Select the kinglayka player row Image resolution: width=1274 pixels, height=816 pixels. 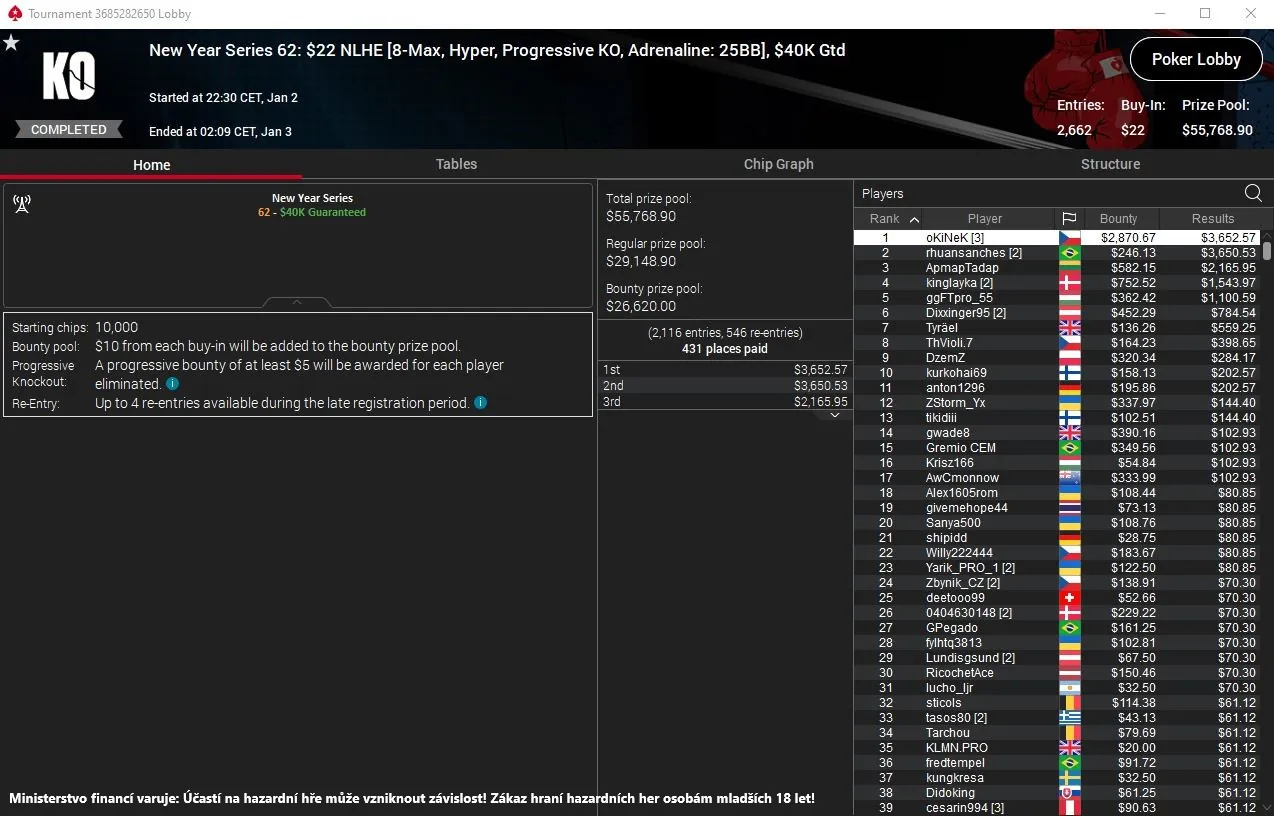click(x=958, y=283)
